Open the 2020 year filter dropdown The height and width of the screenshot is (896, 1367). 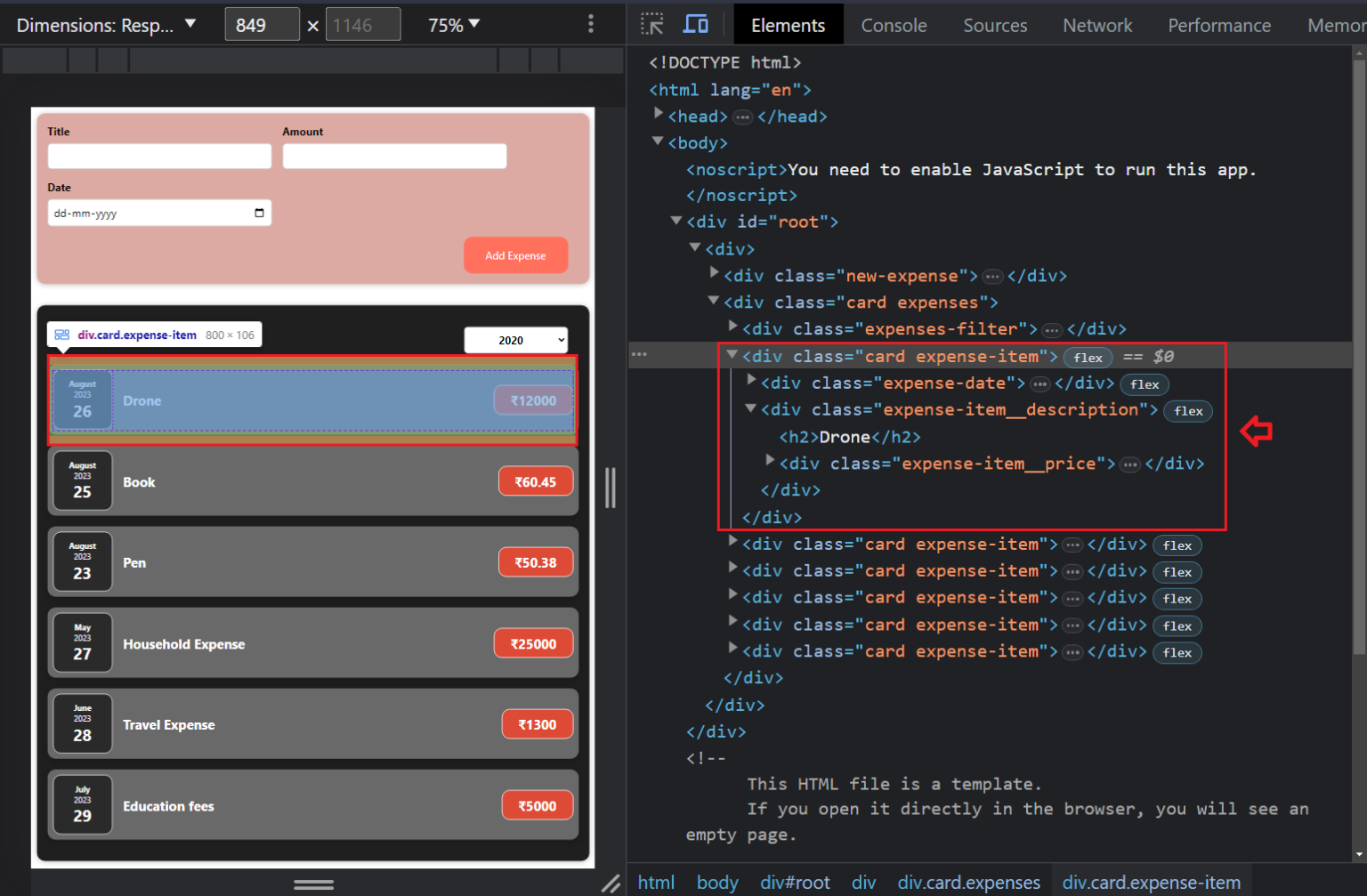(x=516, y=340)
